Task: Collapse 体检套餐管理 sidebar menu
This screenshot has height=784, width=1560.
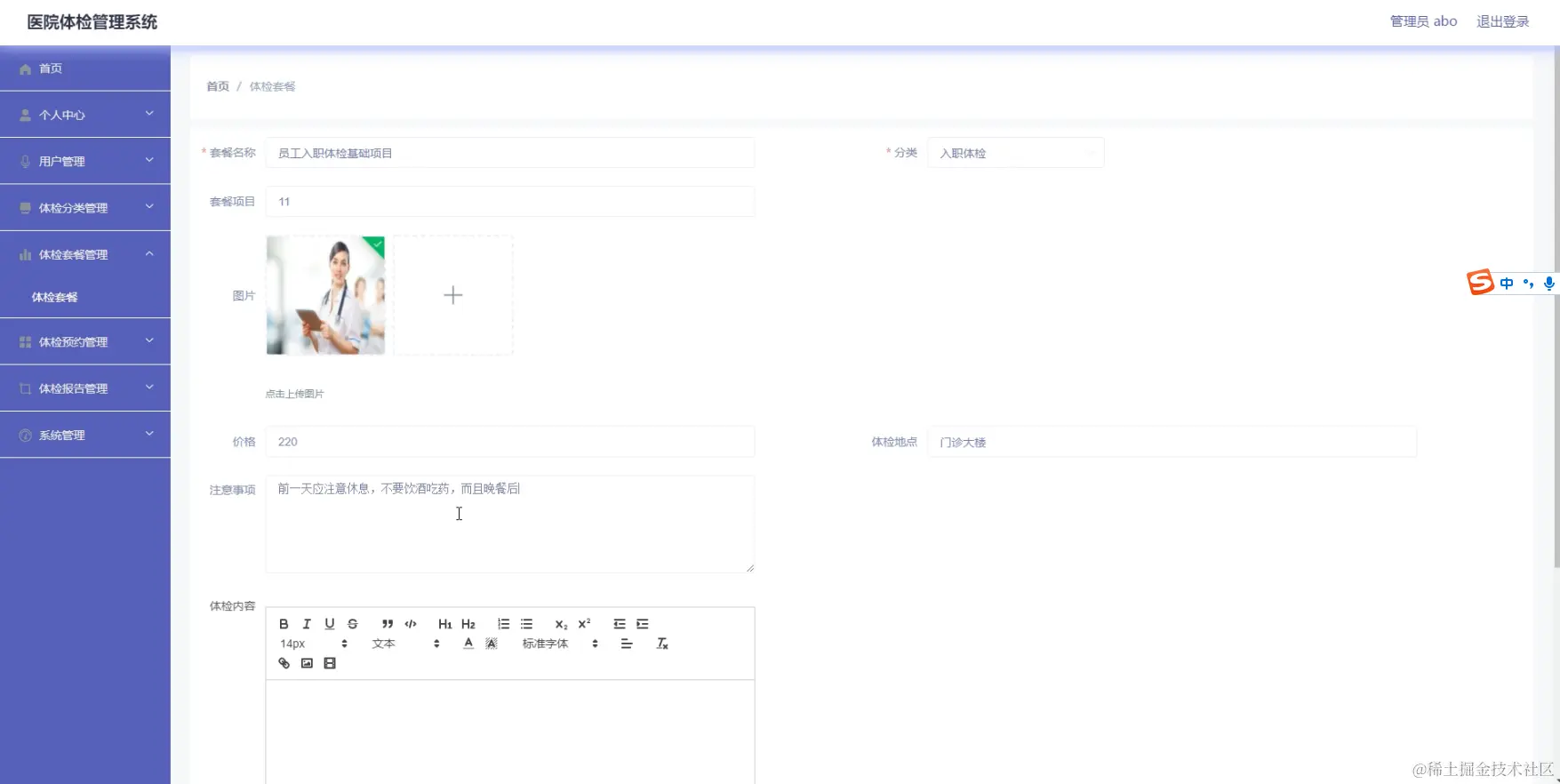Action: pos(85,254)
